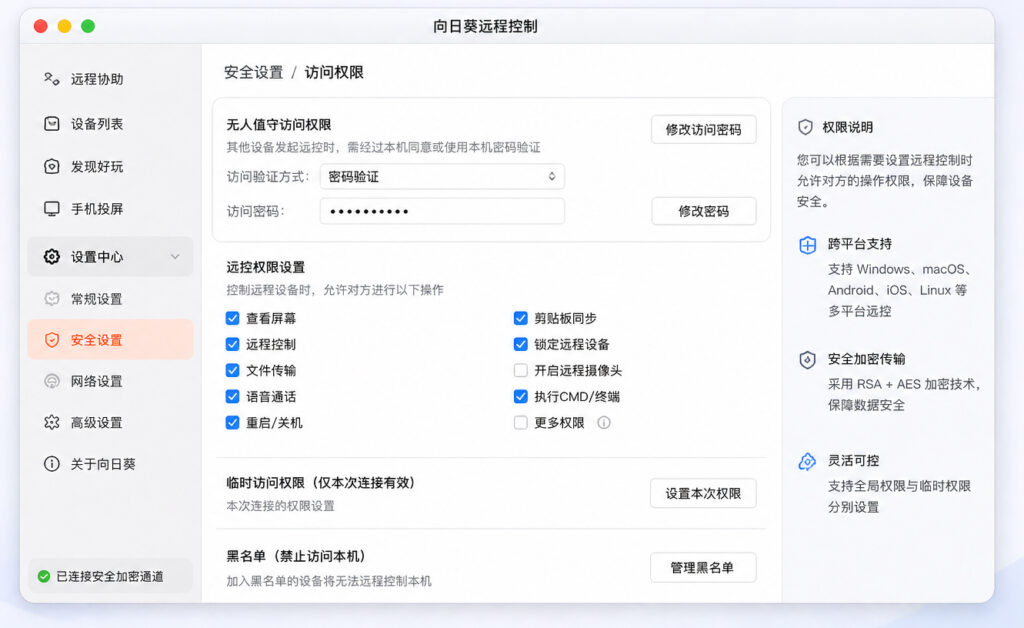Click the 临时访问权限（仅本次连接有效）heading

[321, 482]
